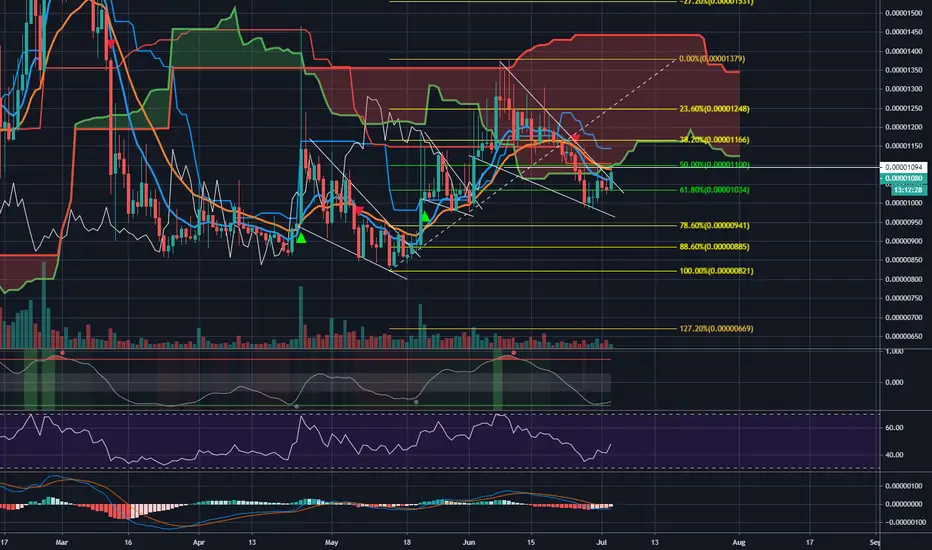Screen dimensions: 932x550
Task: Click the 0.00000750 price axis label
Action: click(x=903, y=298)
